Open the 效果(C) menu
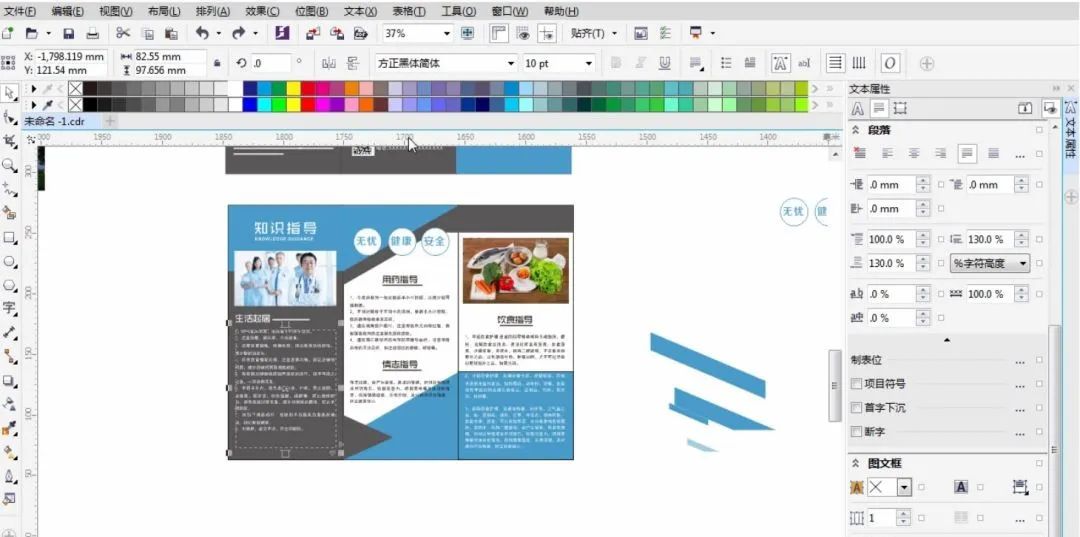This screenshot has height=537, width=1080. (262, 12)
